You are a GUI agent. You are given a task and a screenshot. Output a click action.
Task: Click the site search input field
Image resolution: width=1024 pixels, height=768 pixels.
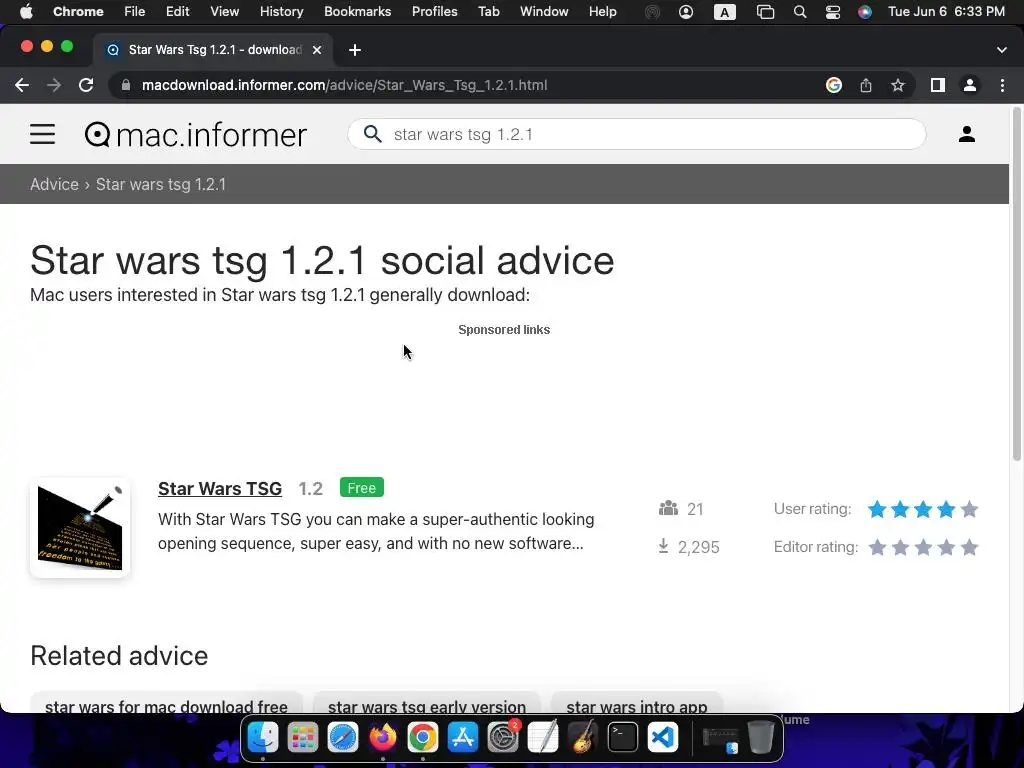coord(637,134)
